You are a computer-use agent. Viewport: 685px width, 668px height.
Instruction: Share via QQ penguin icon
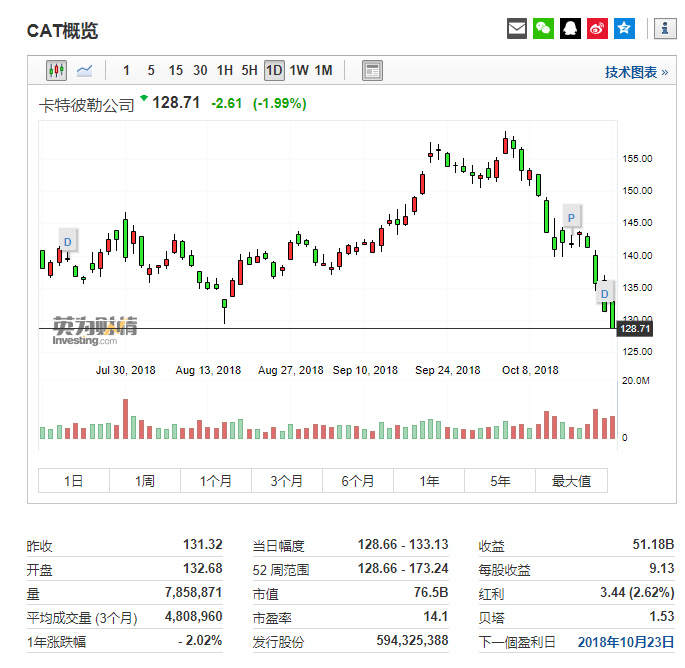[x=570, y=28]
